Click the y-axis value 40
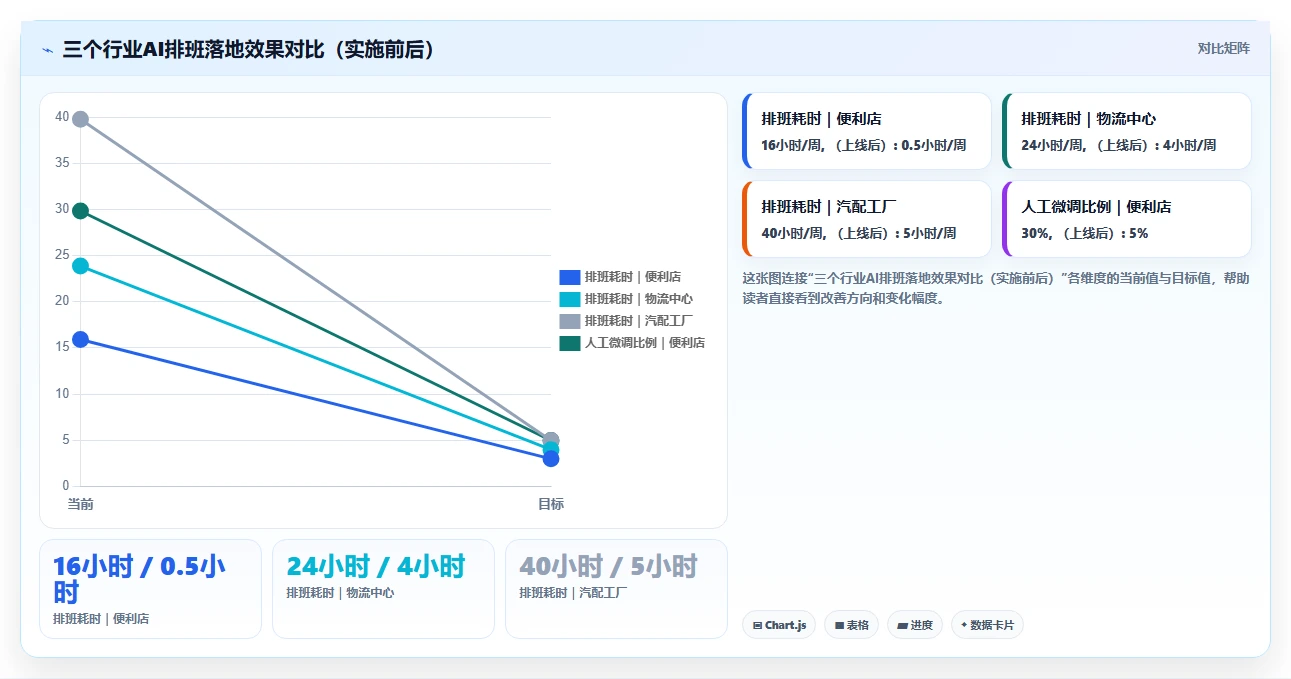The image size is (1291, 679). point(62,117)
